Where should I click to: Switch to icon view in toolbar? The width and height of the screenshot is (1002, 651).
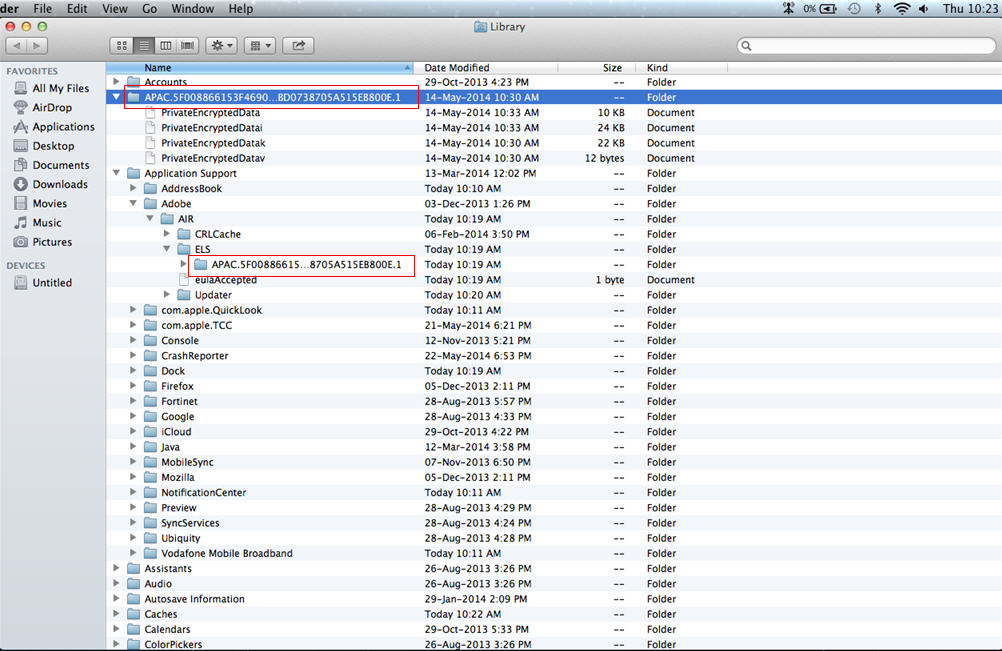122,46
